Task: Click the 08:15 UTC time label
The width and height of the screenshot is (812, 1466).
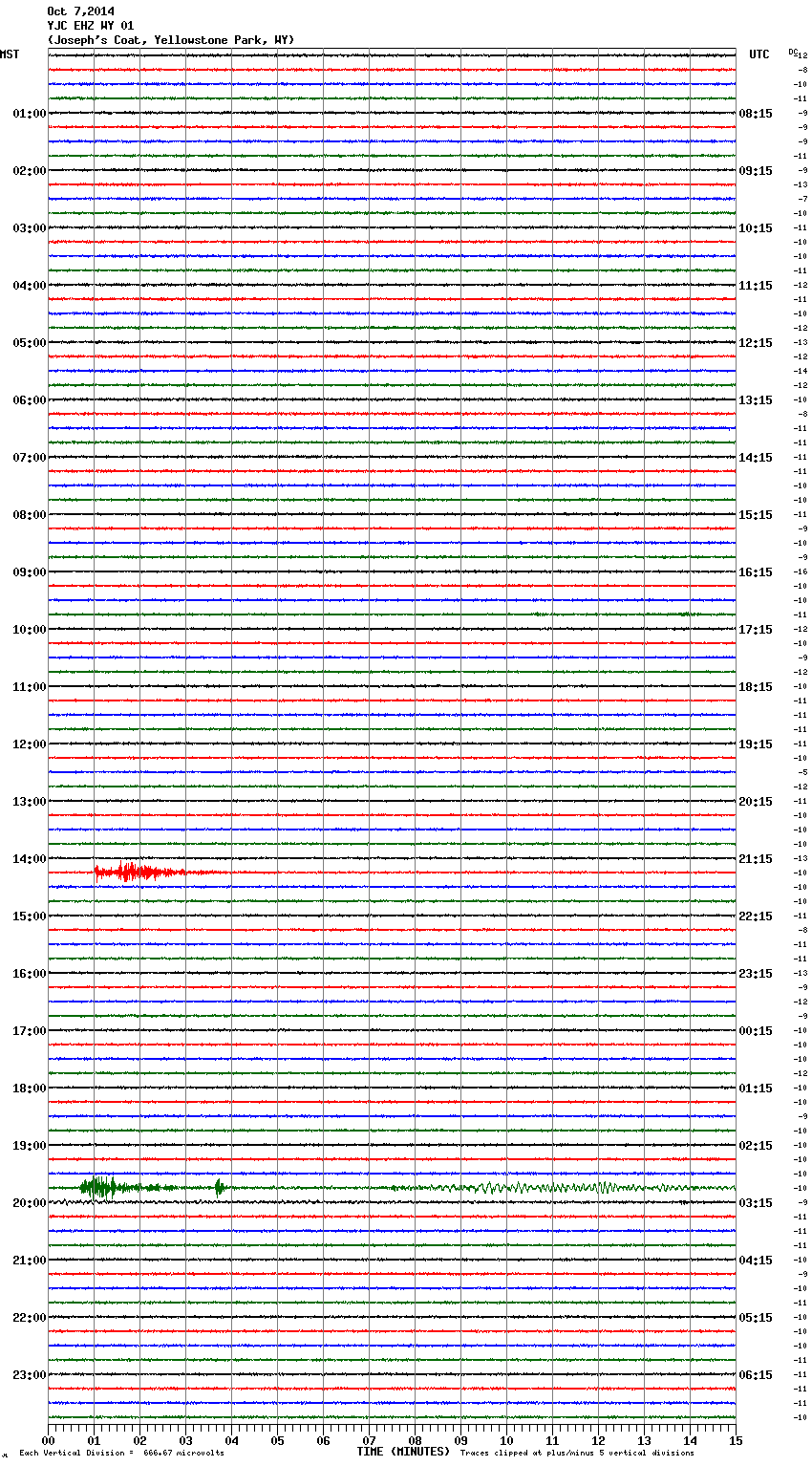Action: [x=756, y=114]
